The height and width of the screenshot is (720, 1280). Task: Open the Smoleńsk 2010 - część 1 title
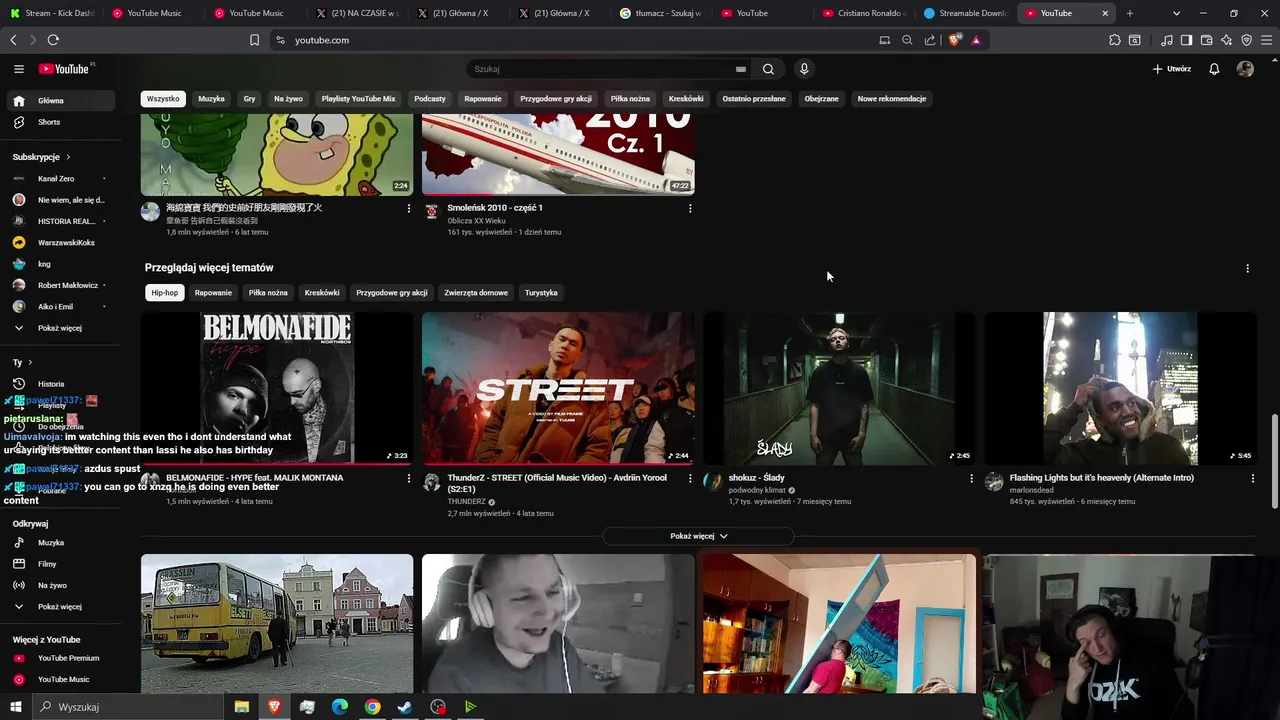coord(495,208)
